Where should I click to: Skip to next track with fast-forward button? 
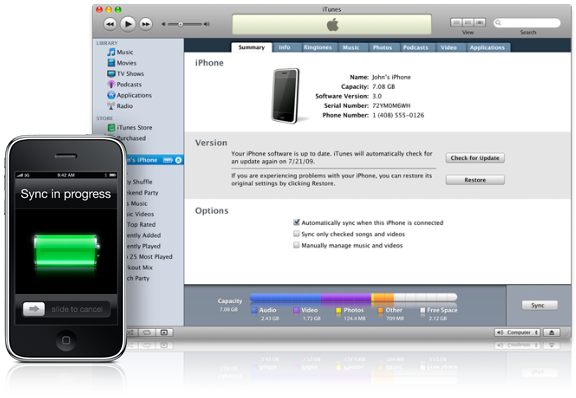[146, 24]
